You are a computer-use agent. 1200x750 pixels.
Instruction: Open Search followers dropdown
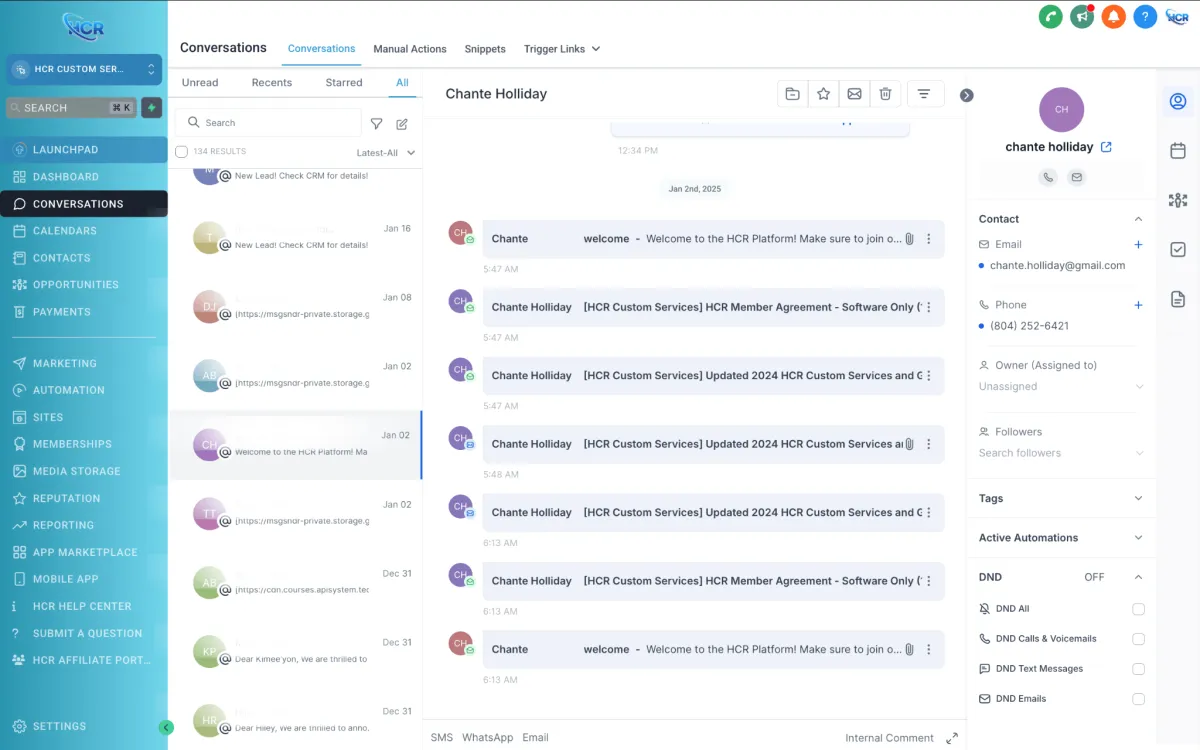[x=1061, y=453]
